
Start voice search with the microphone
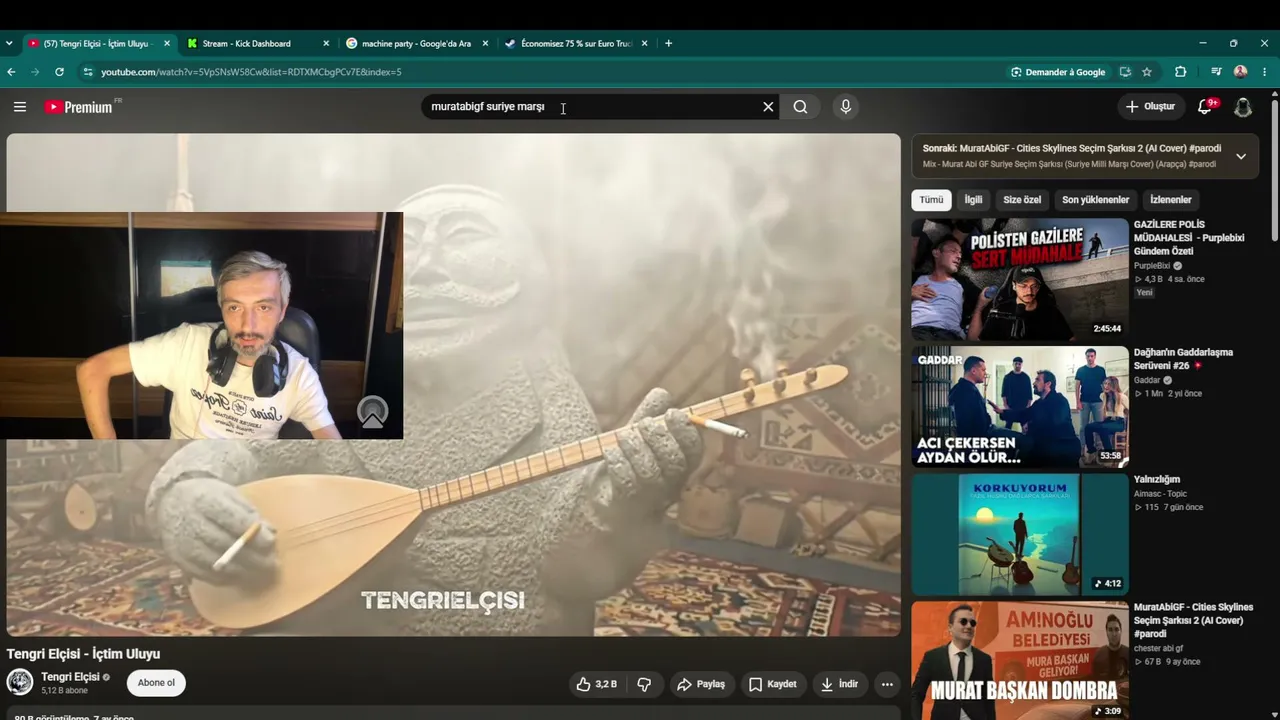(846, 107)
